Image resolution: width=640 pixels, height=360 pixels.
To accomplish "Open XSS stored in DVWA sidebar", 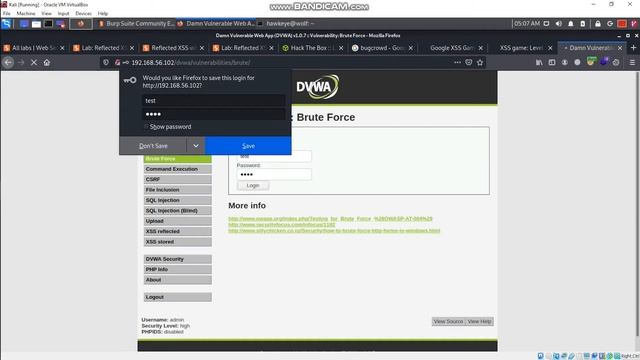I will click(x=178, y=242).
